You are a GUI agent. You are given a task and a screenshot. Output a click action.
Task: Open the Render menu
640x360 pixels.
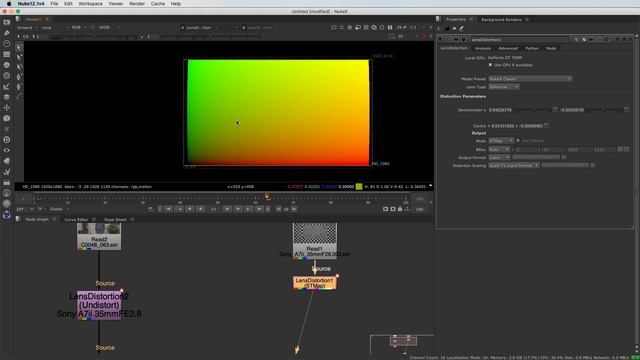click(x=137, y=4)
